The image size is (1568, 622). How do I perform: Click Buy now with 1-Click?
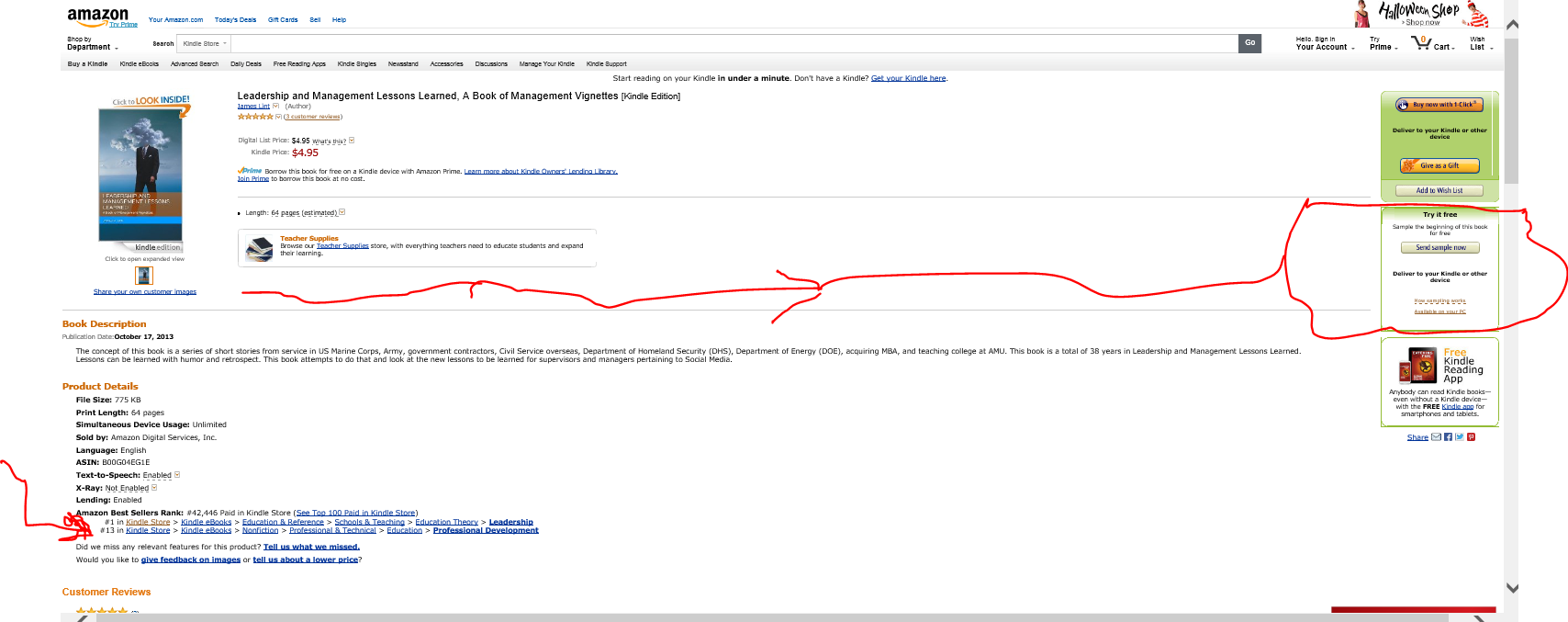1439,105
